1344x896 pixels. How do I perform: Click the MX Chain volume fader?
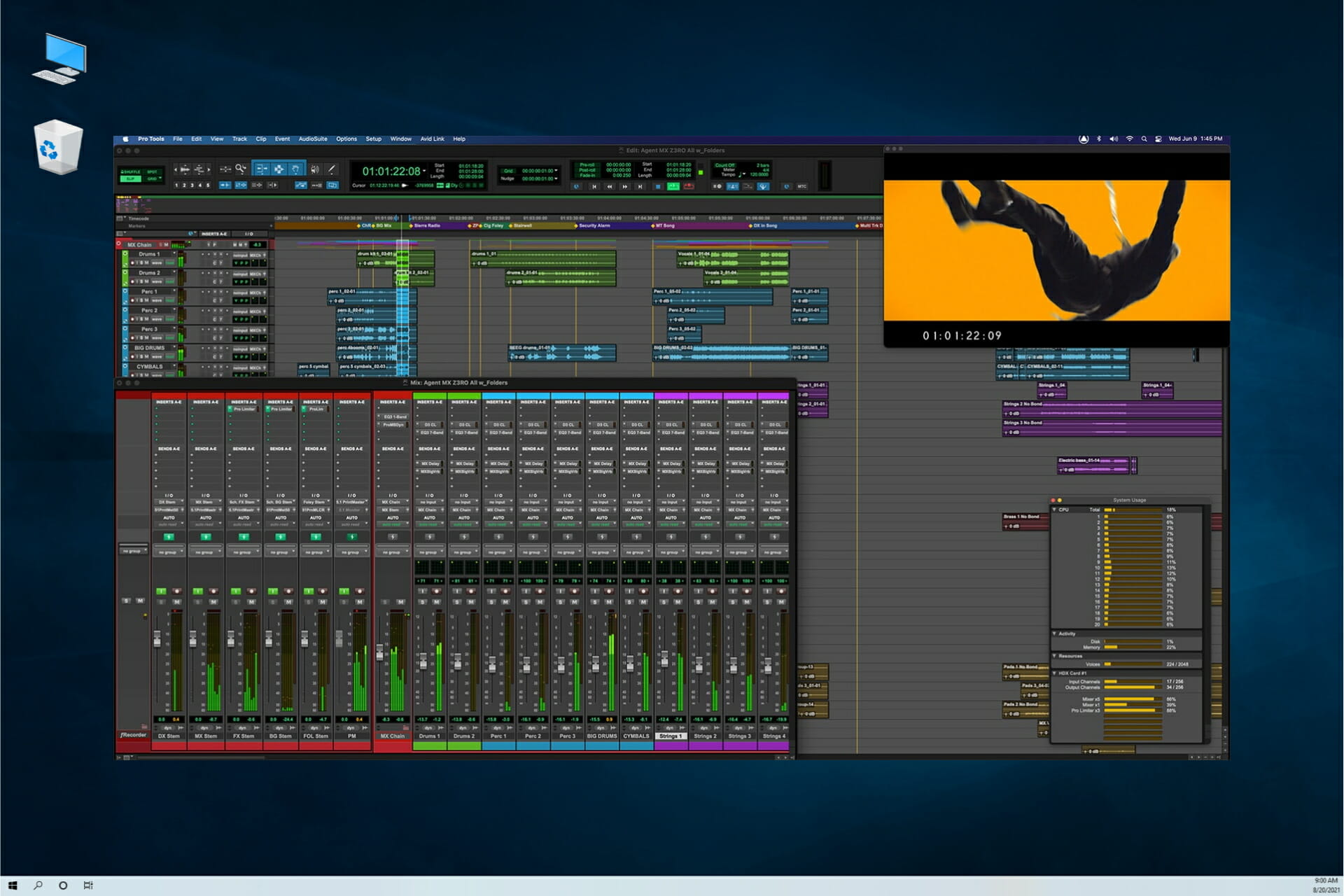coord(379,652)
